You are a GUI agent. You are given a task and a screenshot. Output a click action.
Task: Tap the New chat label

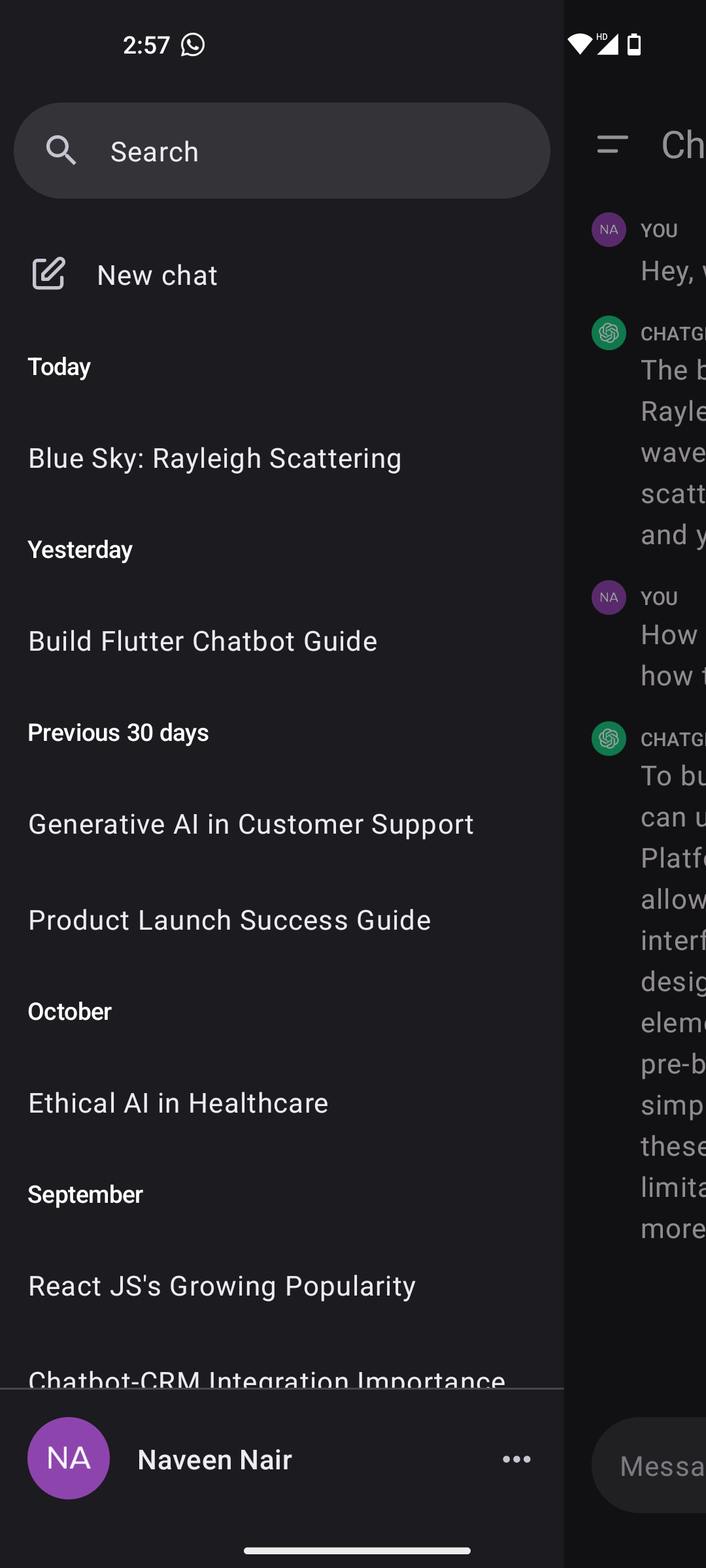pyautogui.click(x=156, y=274)
